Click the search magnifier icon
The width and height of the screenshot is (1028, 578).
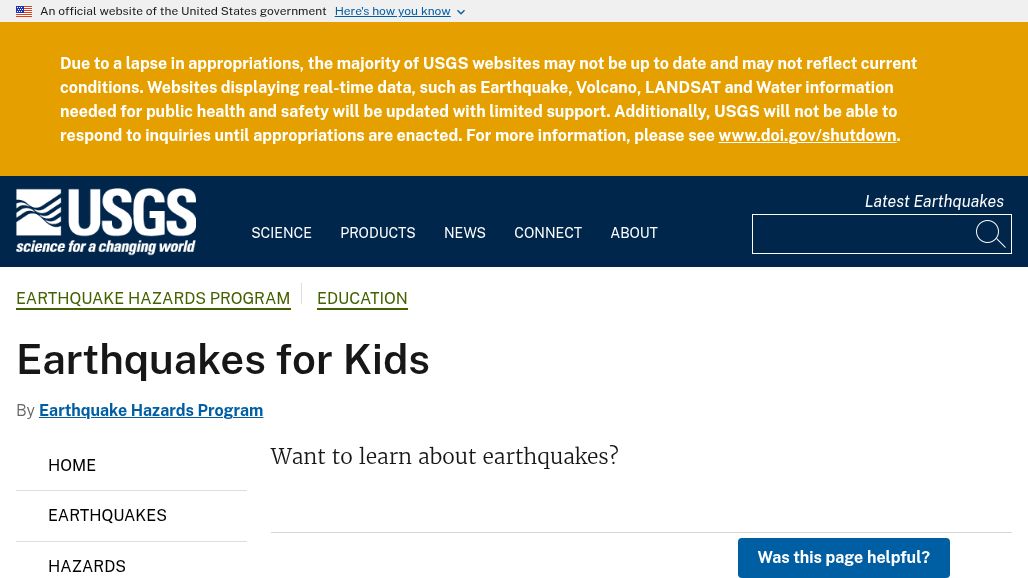pyautogui.click(x=990, y=234)
